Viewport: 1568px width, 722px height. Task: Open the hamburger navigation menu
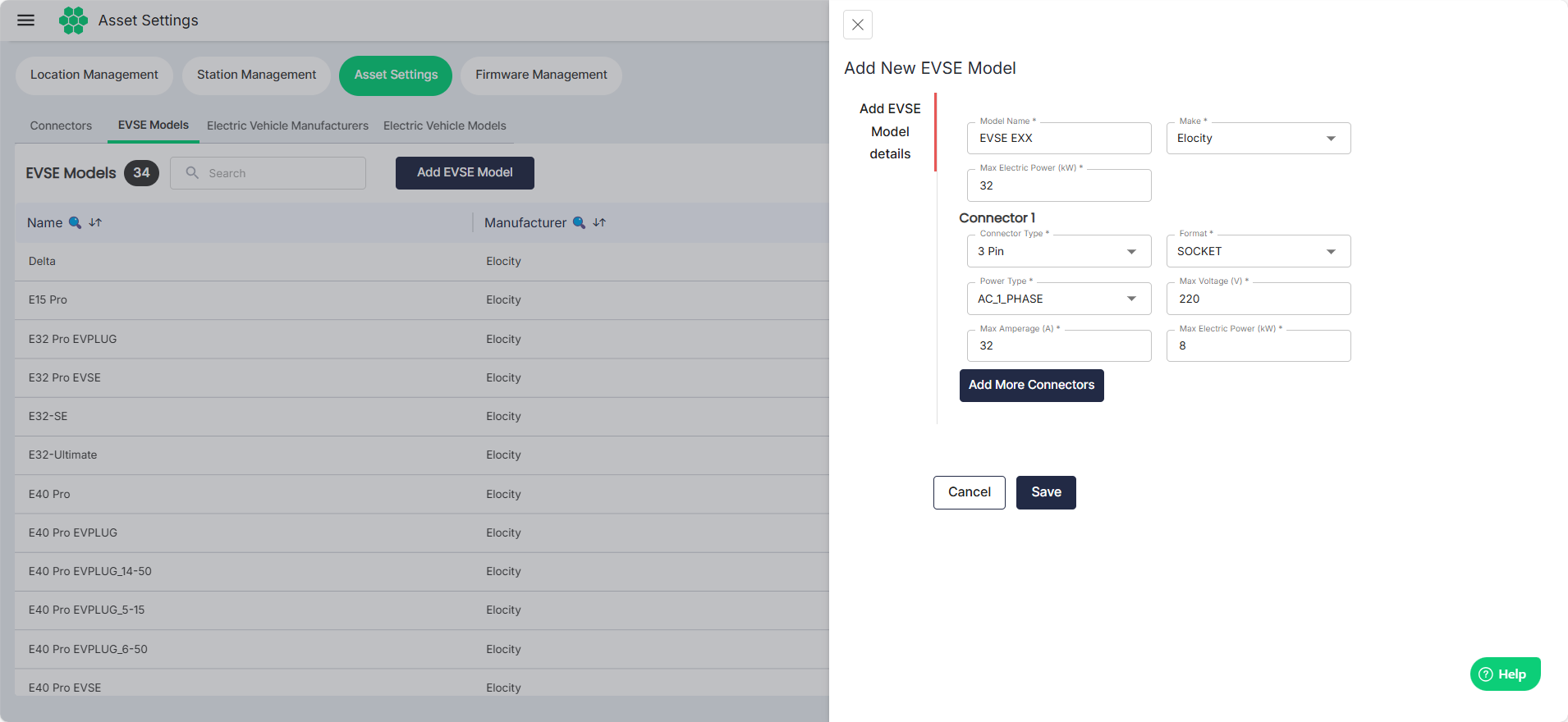tap(26, 21)
